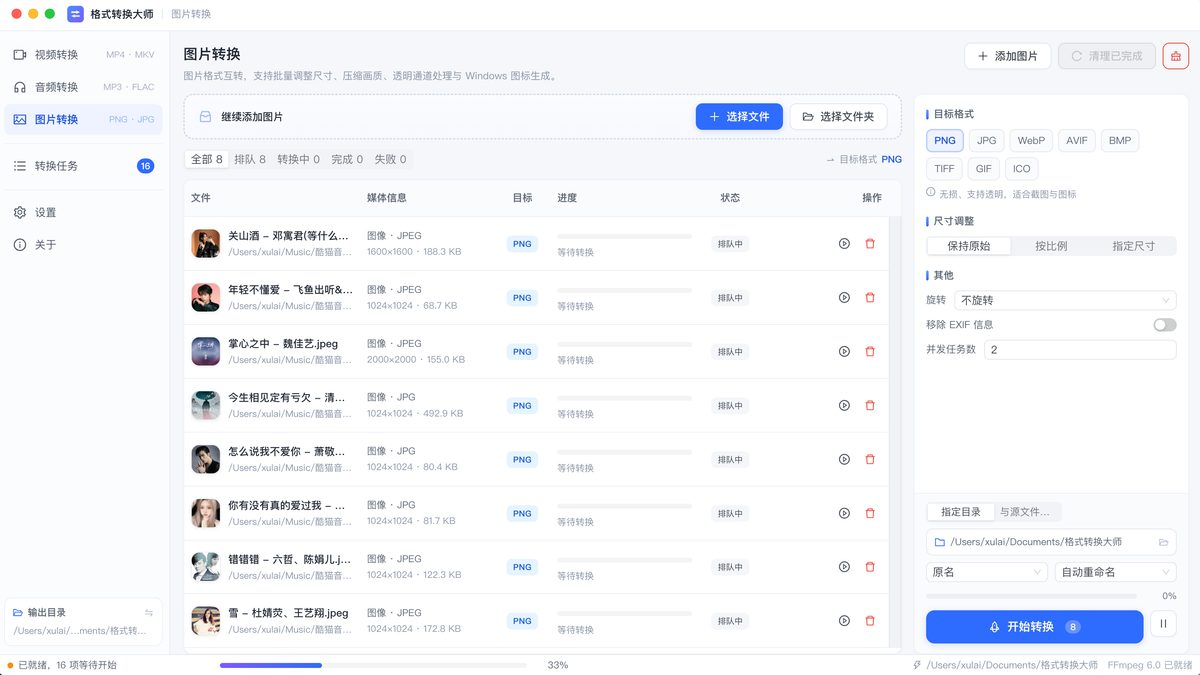Choose 保持原始 size option

click(x=968, y=246)
